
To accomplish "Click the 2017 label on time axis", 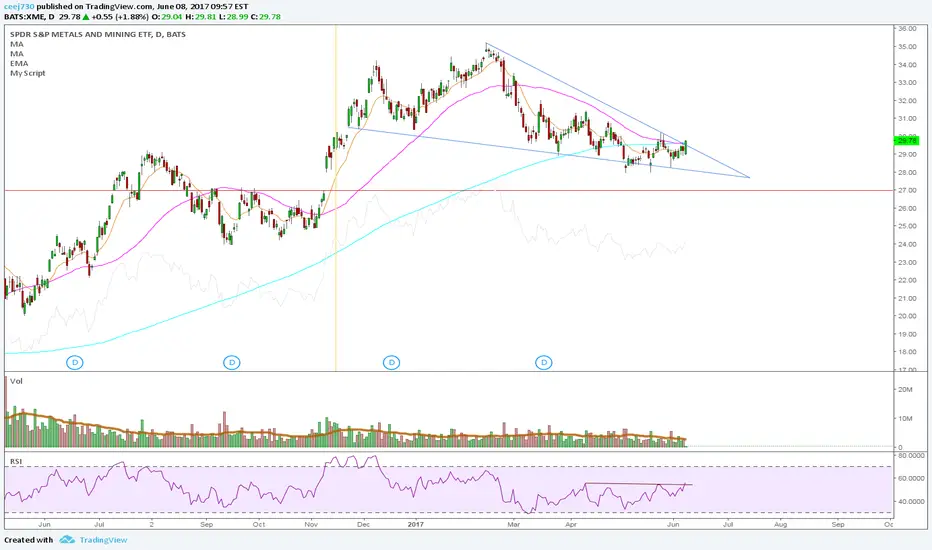I will [415, 524].
